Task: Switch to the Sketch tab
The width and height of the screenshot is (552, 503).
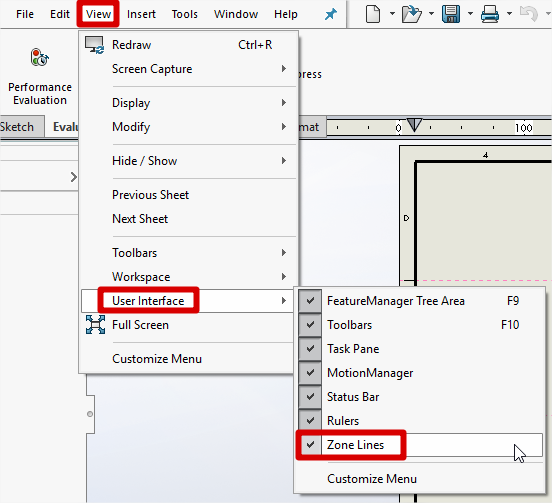Action: coord(18,127)
